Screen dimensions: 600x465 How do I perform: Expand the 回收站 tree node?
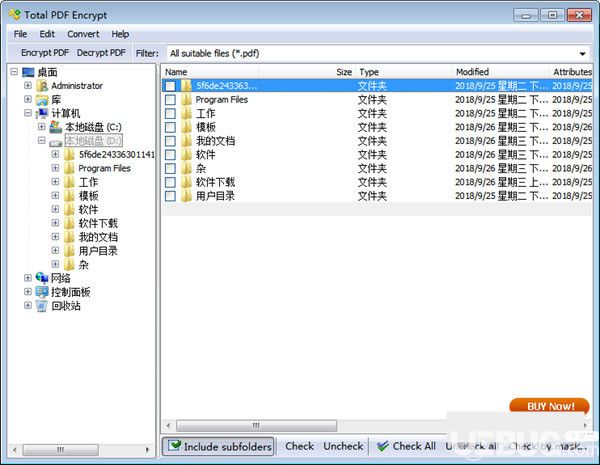pos(28,305)
